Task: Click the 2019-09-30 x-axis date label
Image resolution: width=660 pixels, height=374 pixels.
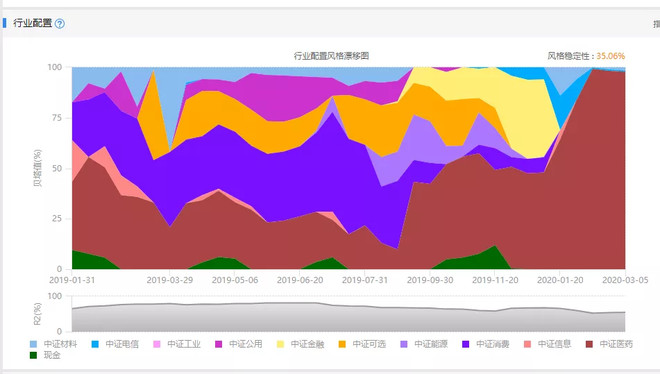Action: (430, 280)
